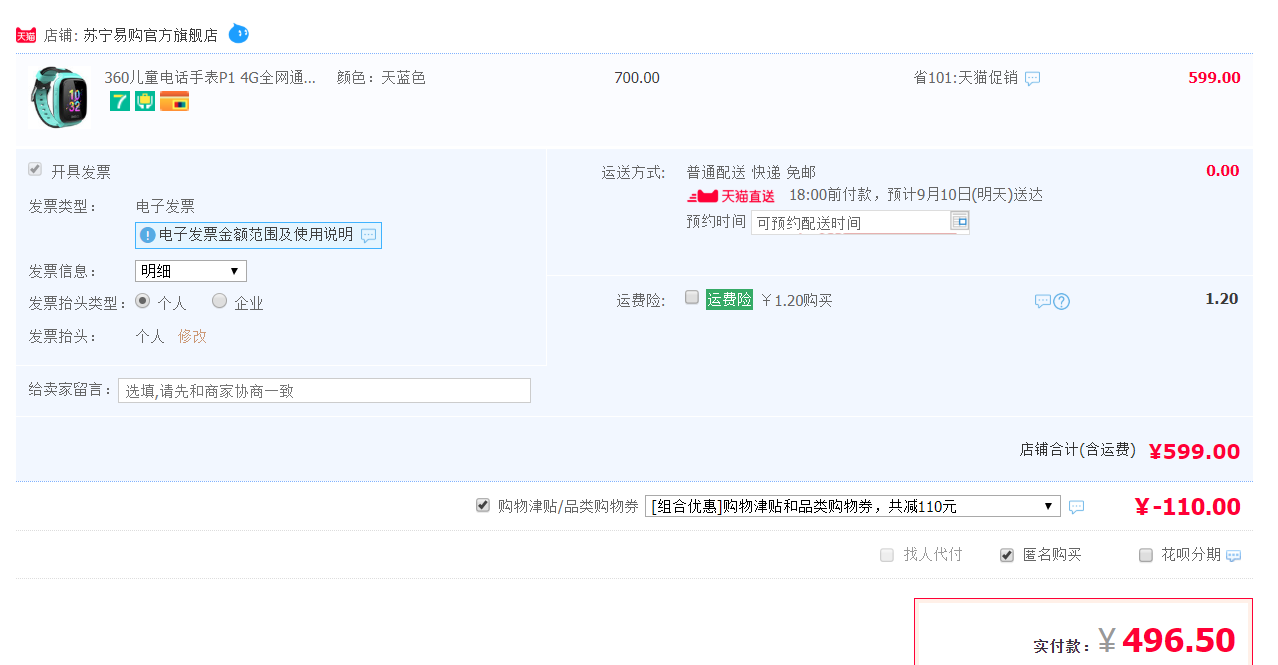Click the 店铺合计(含运费) label

click(x=1078, y=450)
